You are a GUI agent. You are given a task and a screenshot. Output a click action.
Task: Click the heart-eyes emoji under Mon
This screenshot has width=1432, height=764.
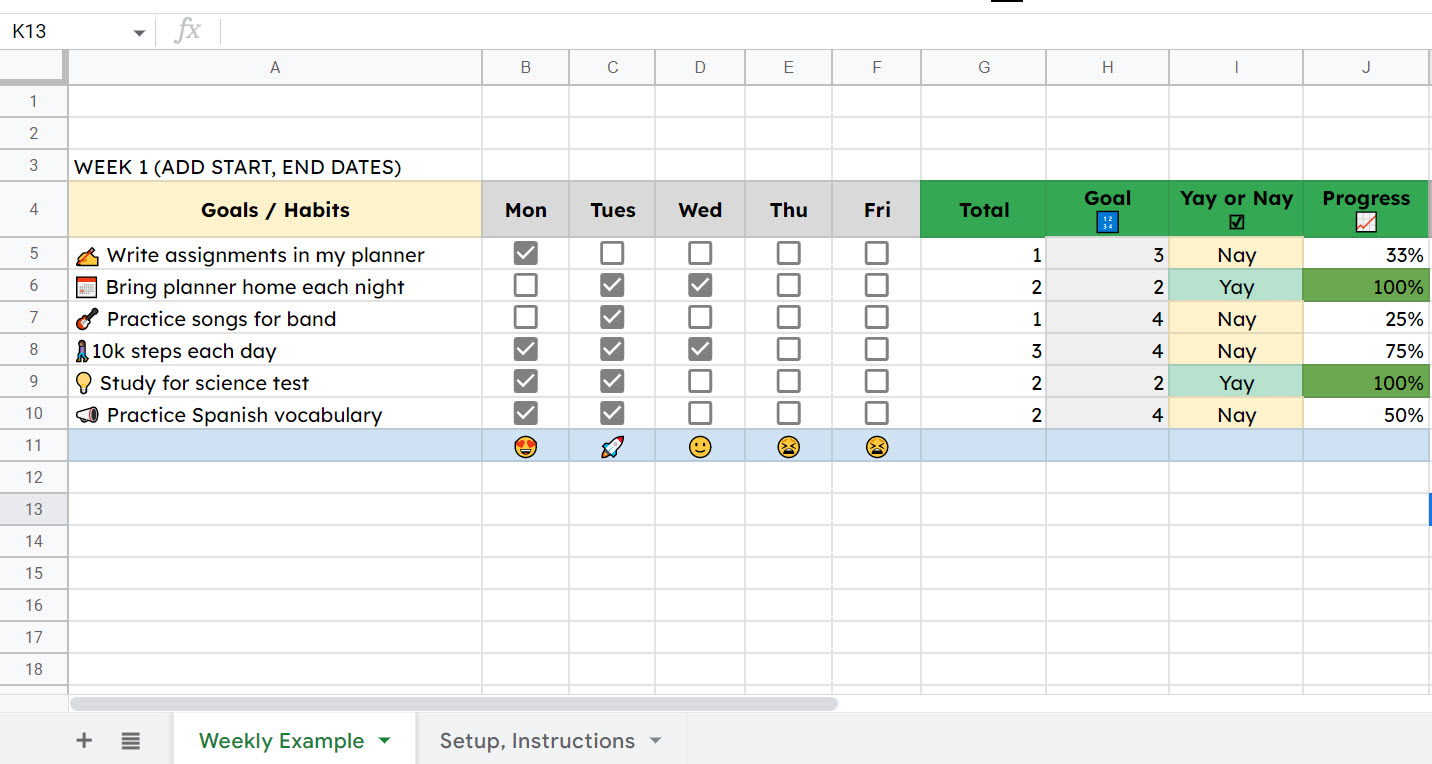pyautogui.click(x=525, y=446)
